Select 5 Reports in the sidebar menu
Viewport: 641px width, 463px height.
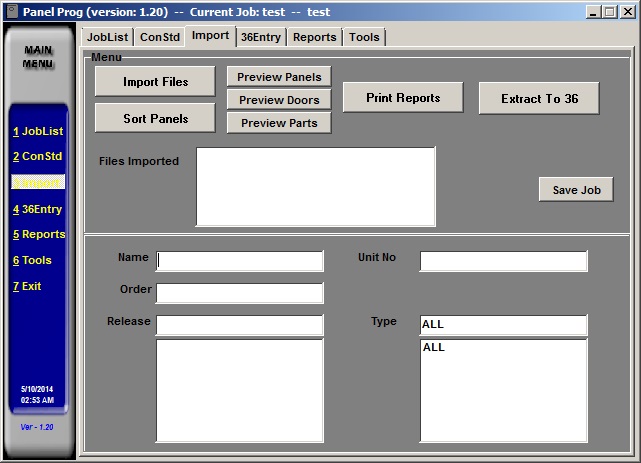38,234
